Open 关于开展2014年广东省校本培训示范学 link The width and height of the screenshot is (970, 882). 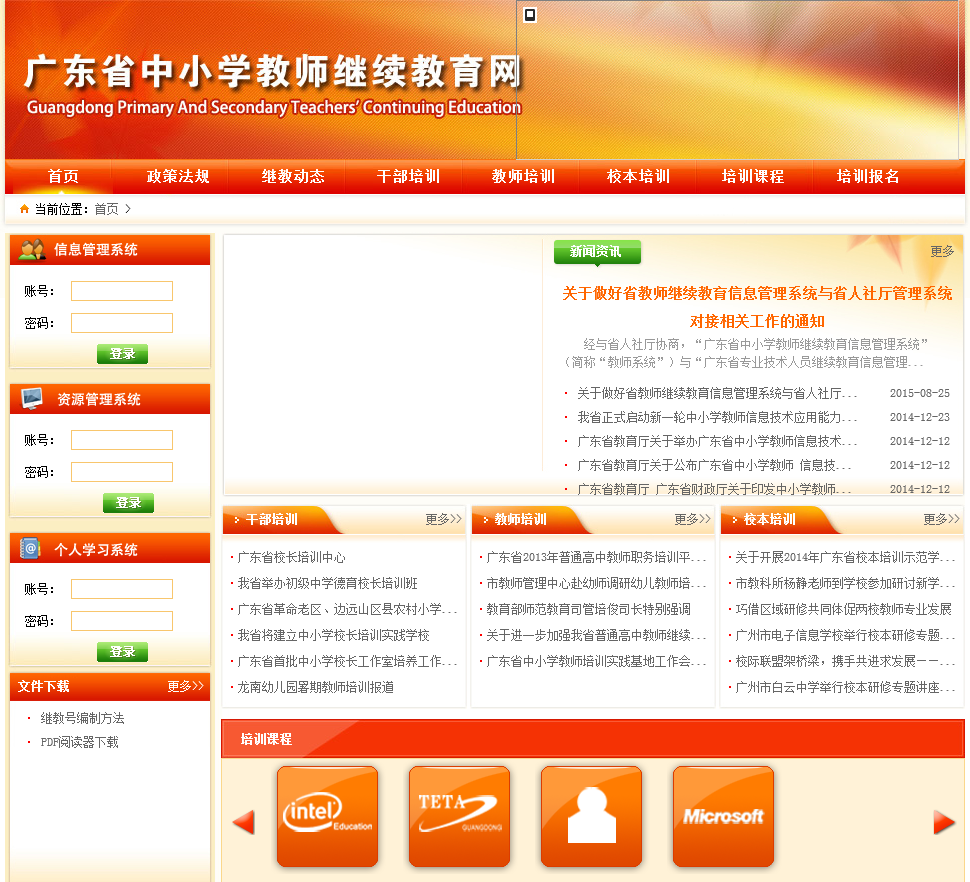845,557
